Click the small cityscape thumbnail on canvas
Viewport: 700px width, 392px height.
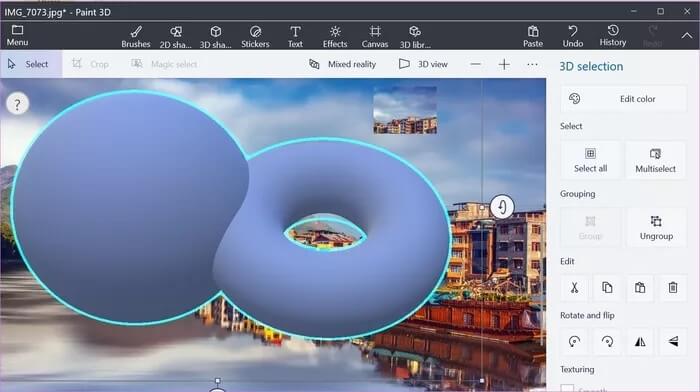(x=405, y=110)
